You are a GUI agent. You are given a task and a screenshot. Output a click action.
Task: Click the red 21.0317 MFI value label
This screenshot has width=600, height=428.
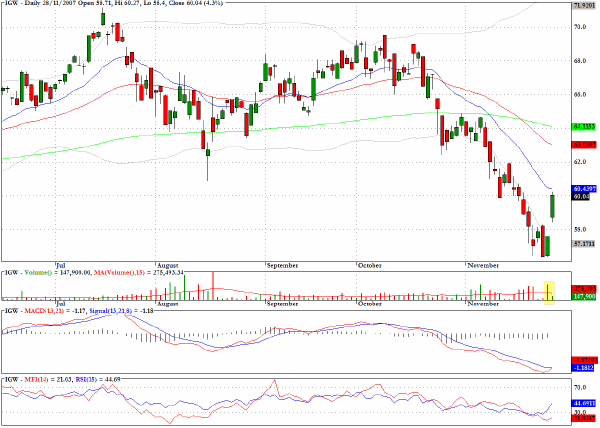tap(584, 418)
